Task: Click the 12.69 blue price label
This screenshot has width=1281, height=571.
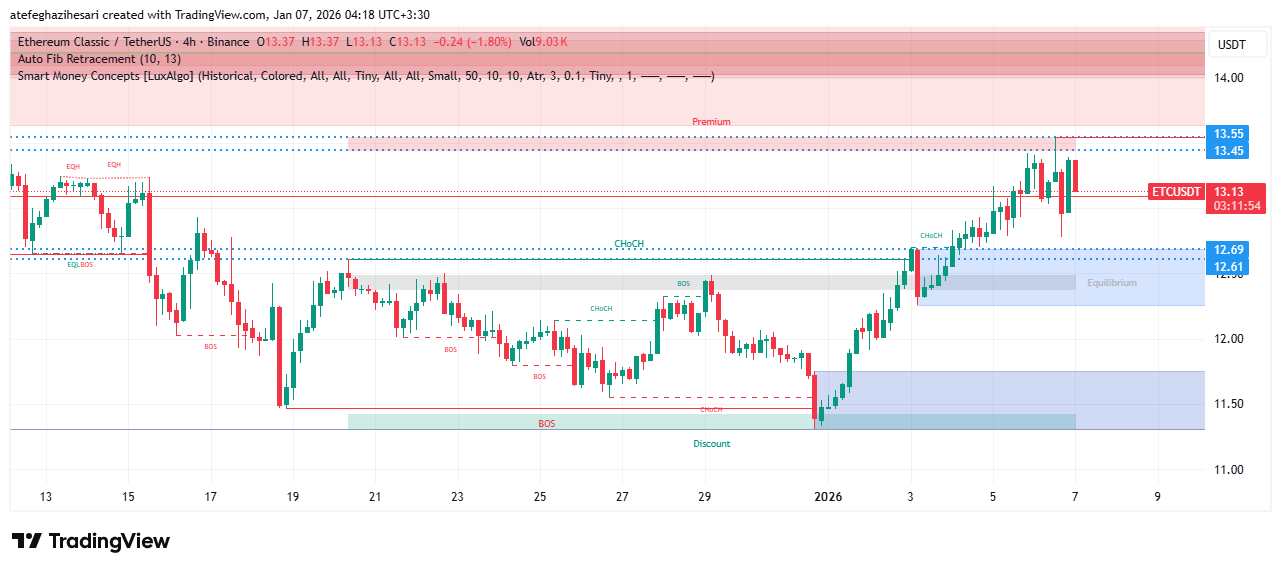Action: coord(1228,249)
